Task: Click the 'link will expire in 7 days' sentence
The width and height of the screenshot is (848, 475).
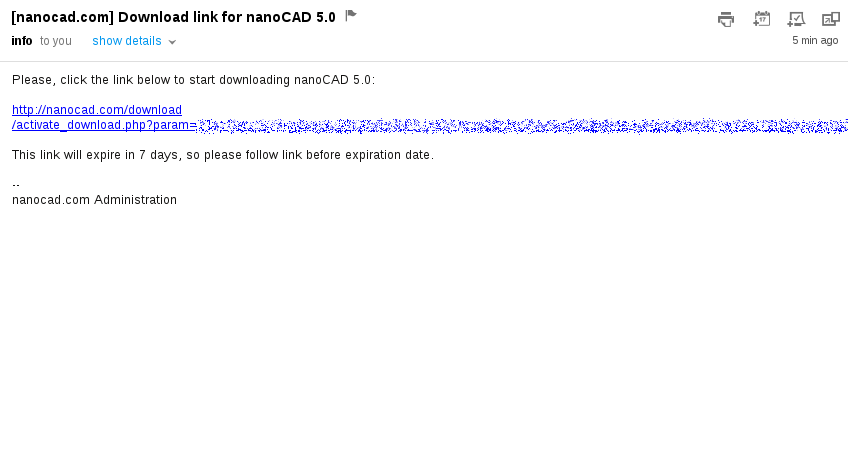Action: pos(222,155)
